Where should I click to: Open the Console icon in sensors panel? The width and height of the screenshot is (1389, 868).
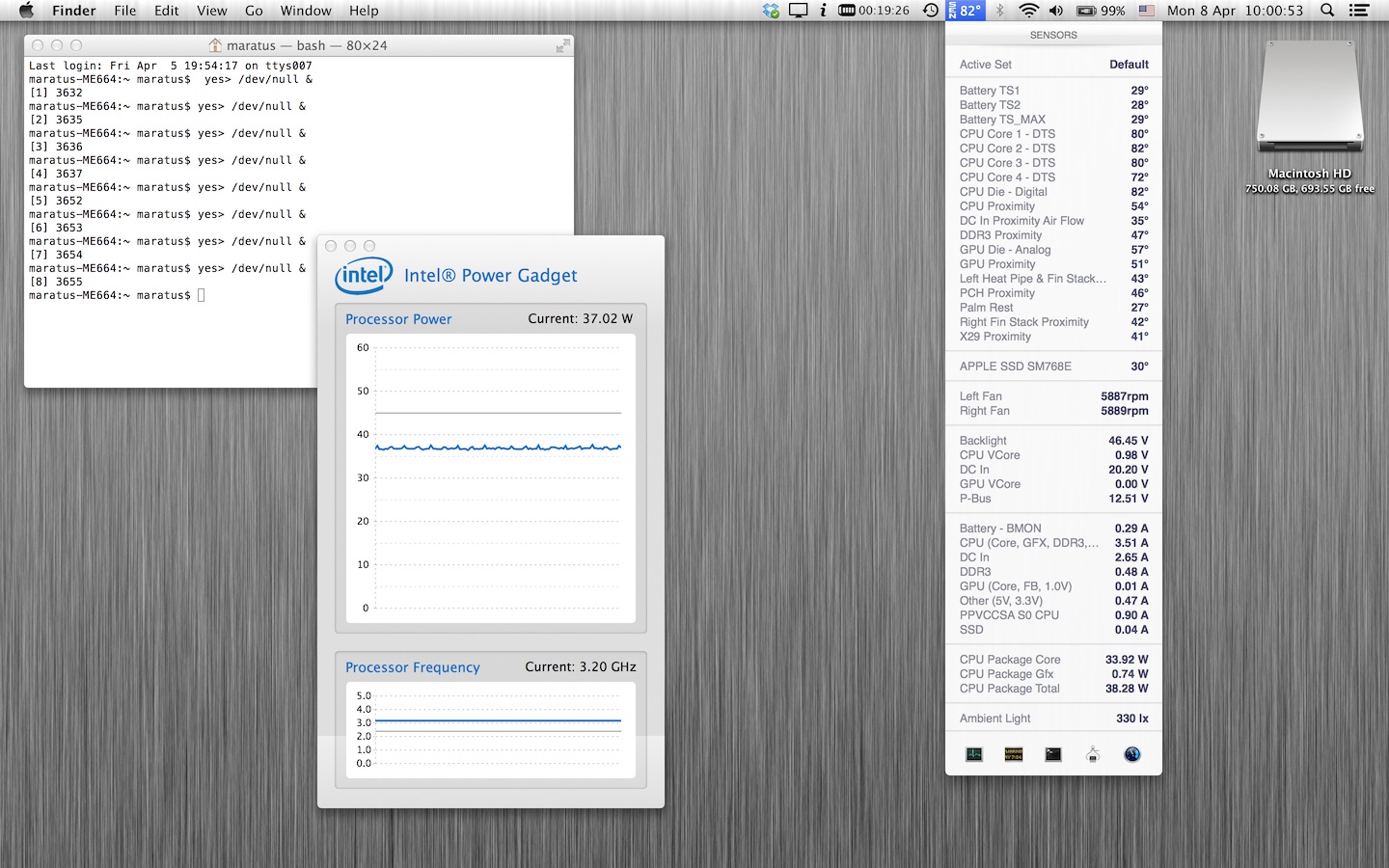click(x=1014, y=754)
